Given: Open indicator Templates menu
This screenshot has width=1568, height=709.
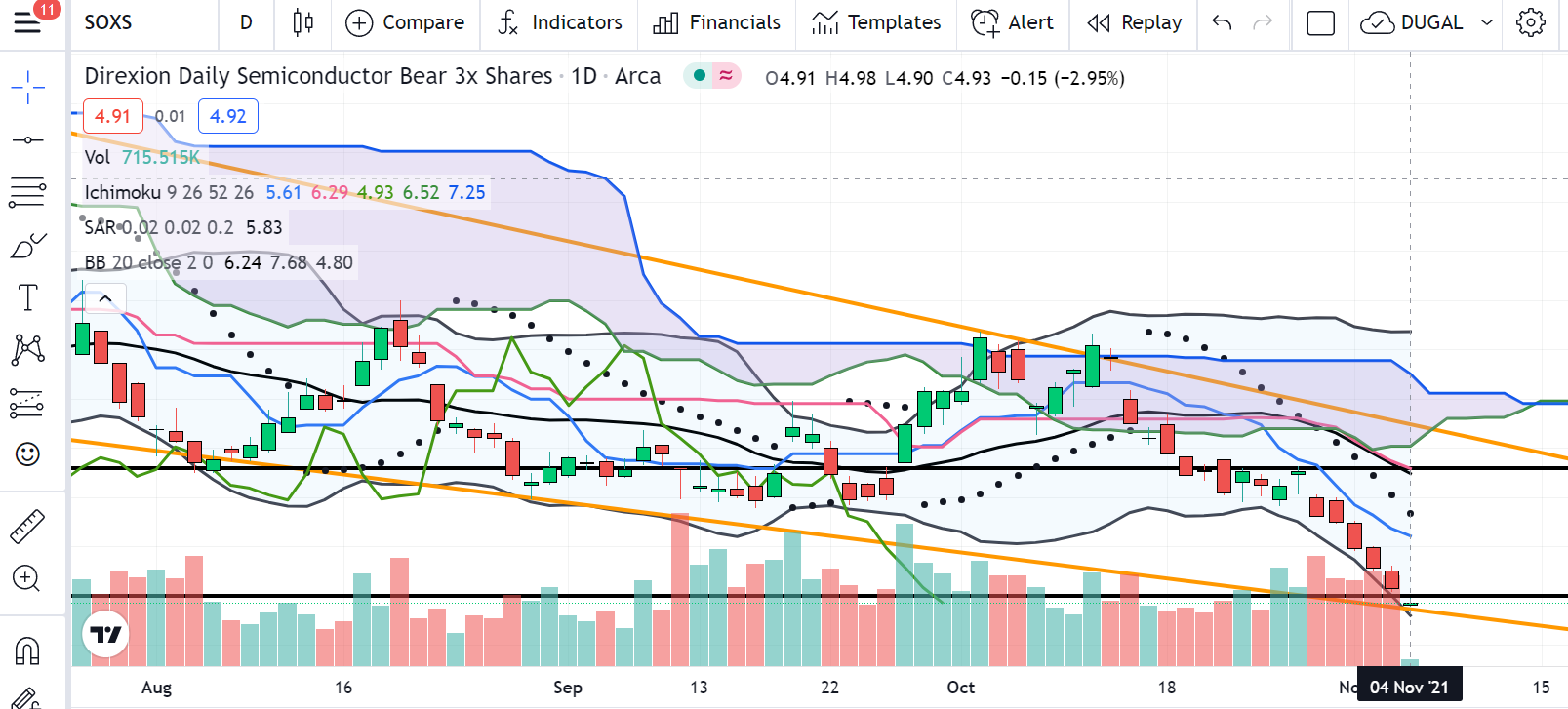Looking at the screenshot, I should (876, 22).
